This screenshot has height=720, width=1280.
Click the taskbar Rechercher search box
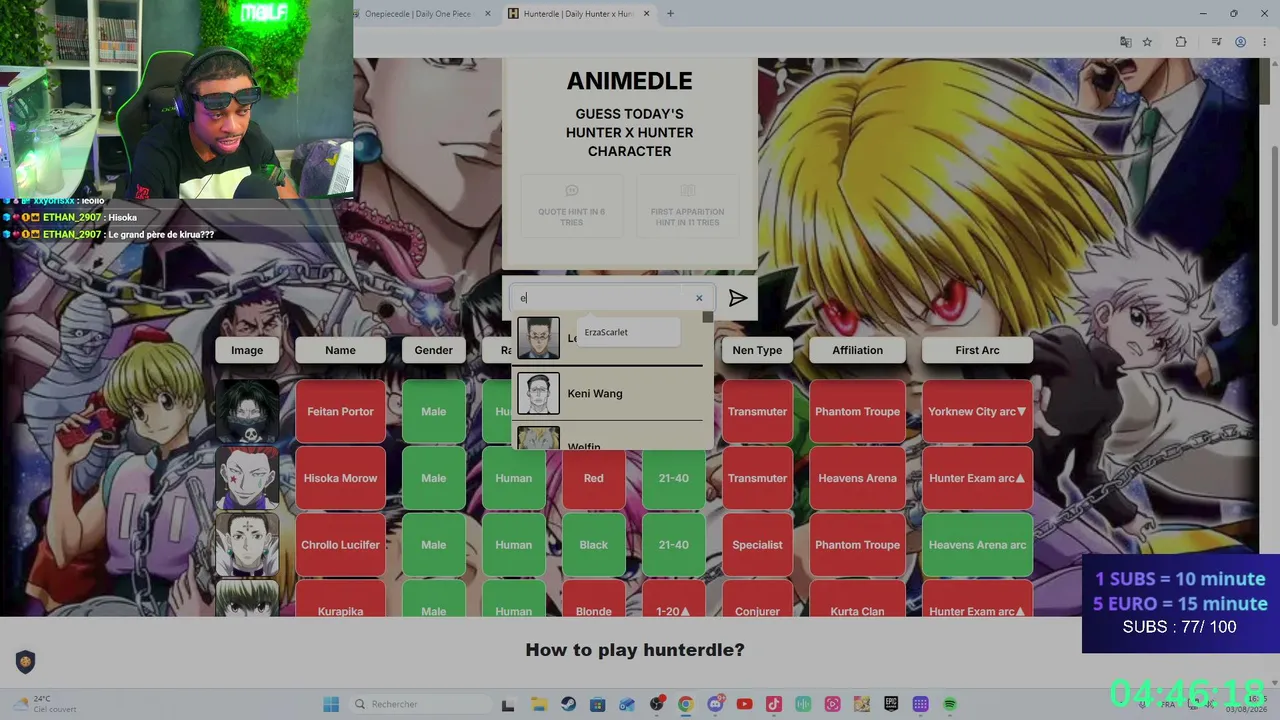[420, 704]
